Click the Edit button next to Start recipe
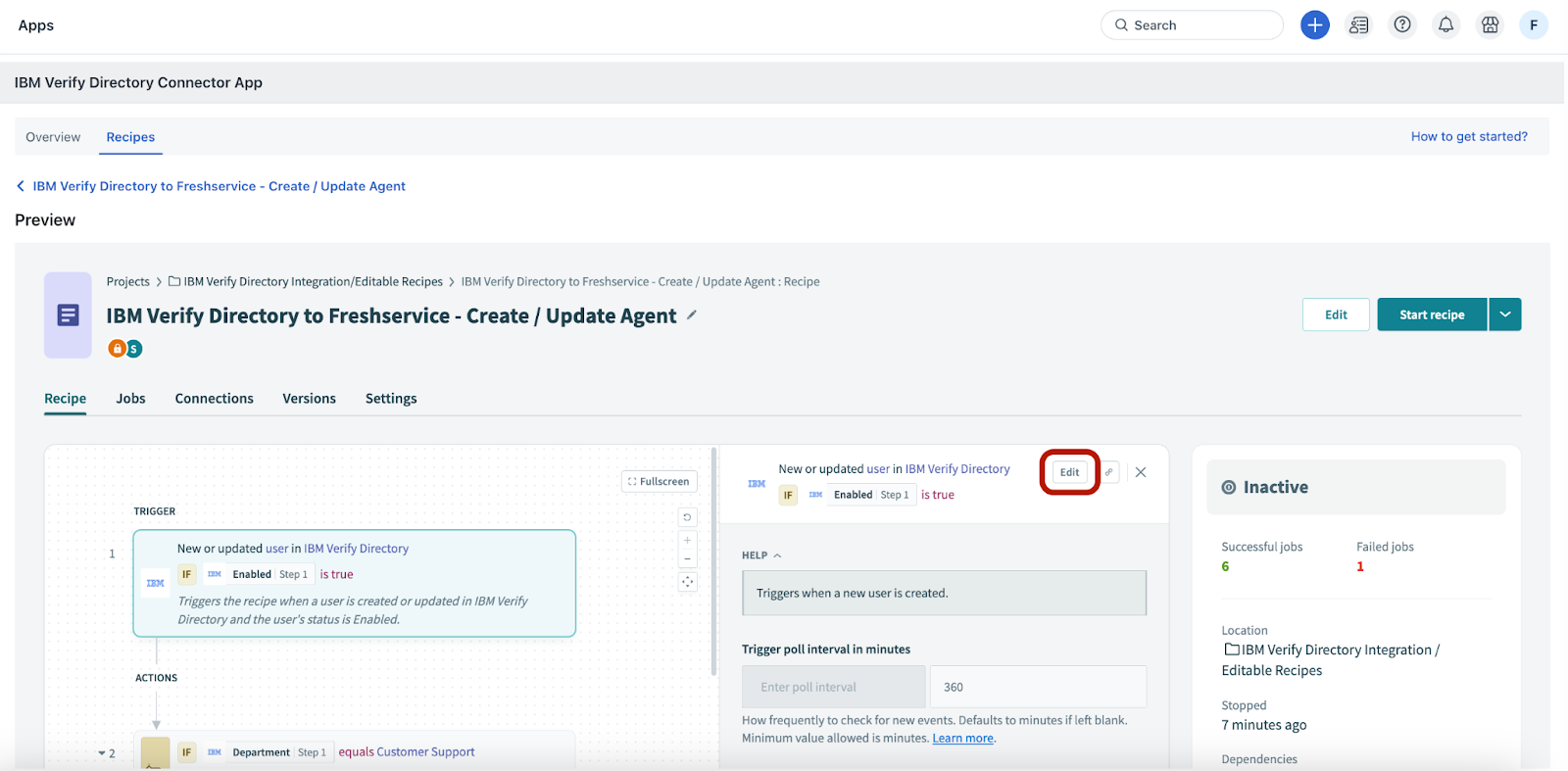This screenshot has width=1568, height=771. tap(1336, 314)
